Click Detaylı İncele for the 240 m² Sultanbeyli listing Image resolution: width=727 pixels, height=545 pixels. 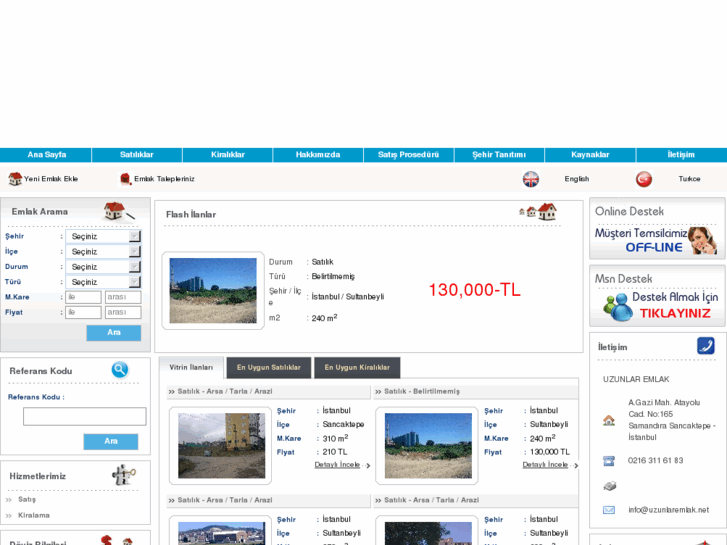[x=545, y=465]
